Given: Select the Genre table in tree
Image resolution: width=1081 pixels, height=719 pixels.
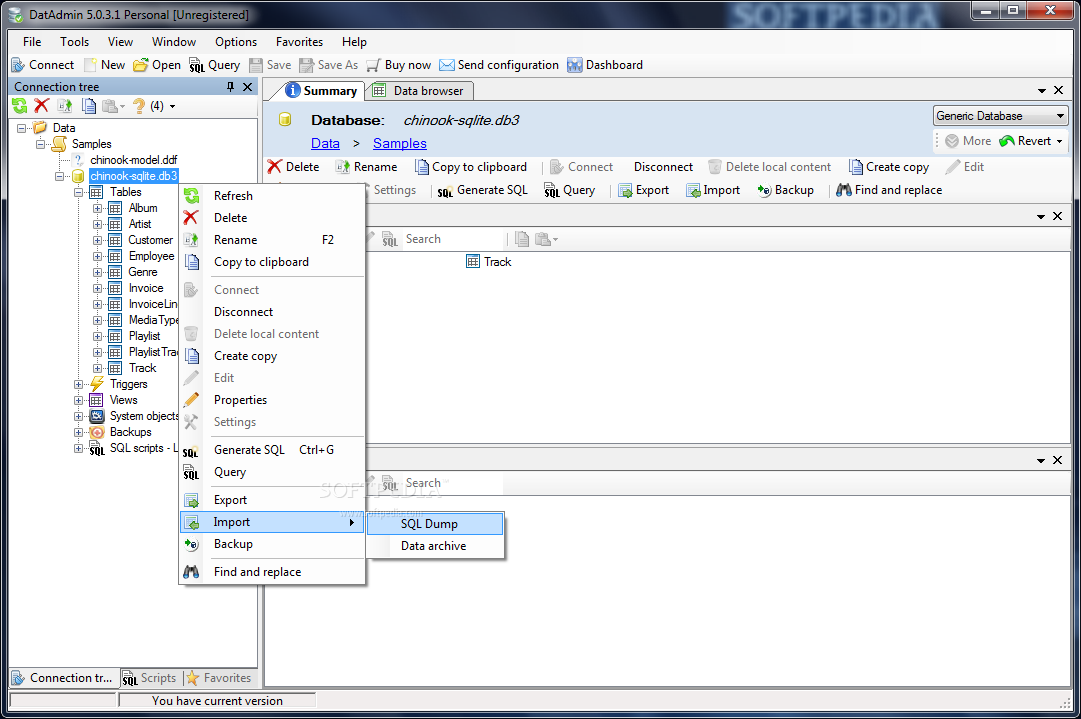Looking at the screenshot, I should (x=143, y=272).
